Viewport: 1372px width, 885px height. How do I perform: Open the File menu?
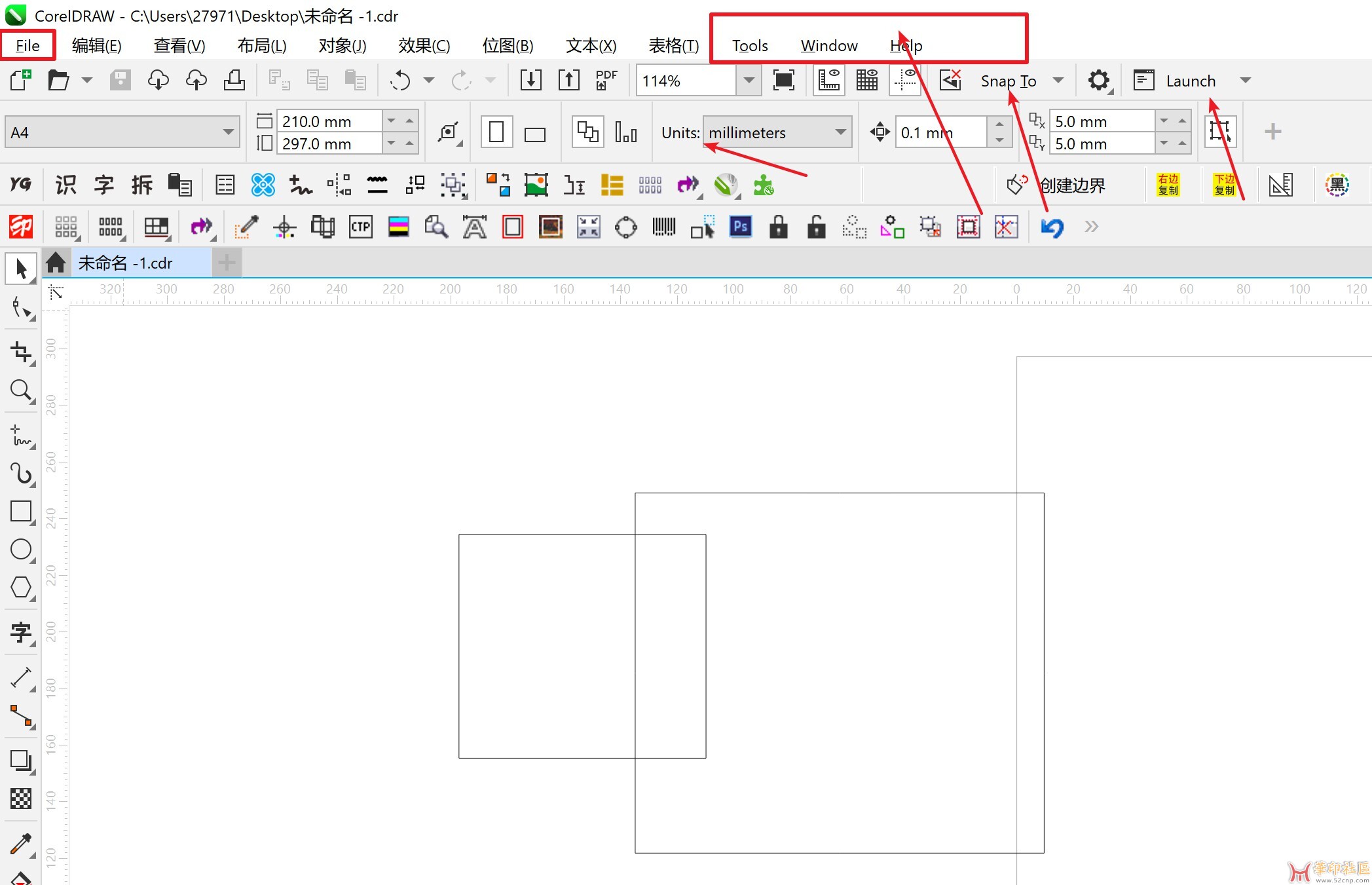click(x=27, y=45)
